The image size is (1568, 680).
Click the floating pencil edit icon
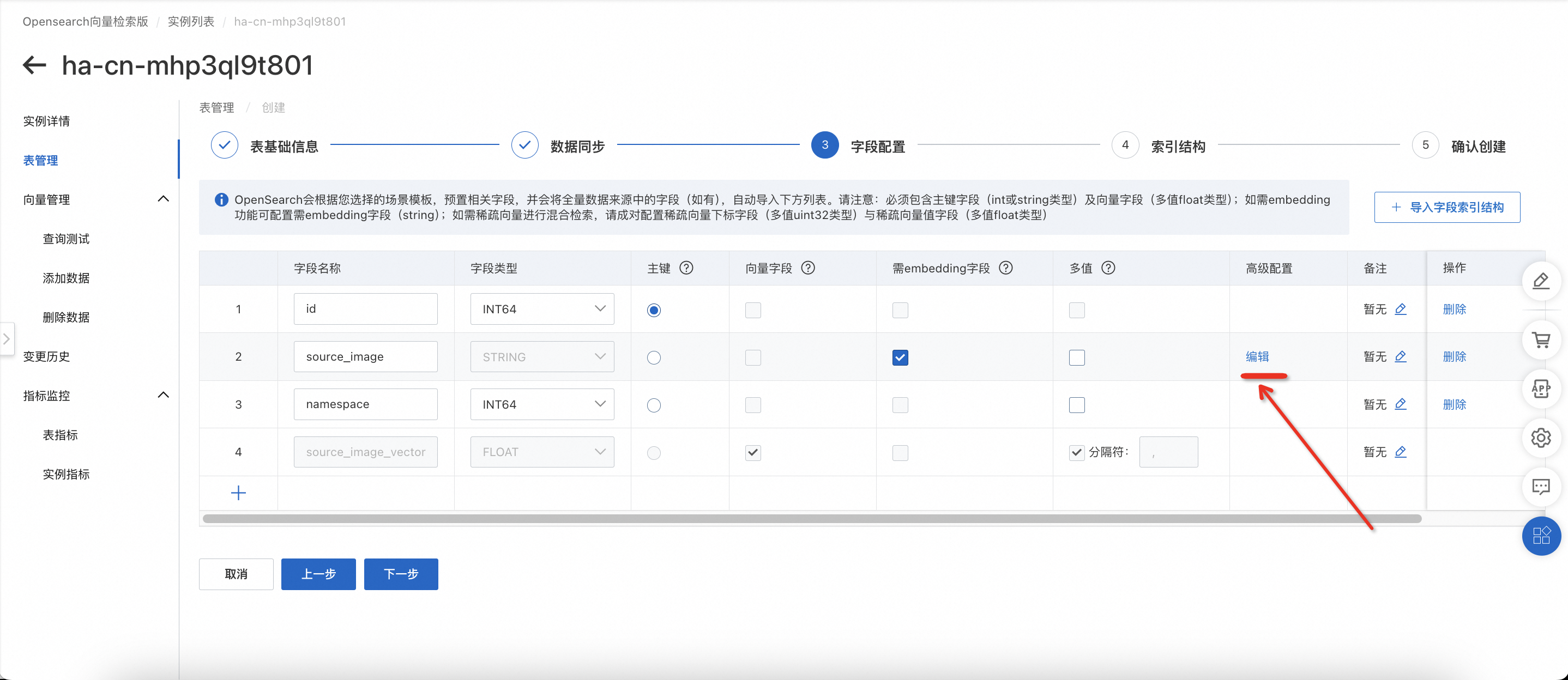(1541, 281)
